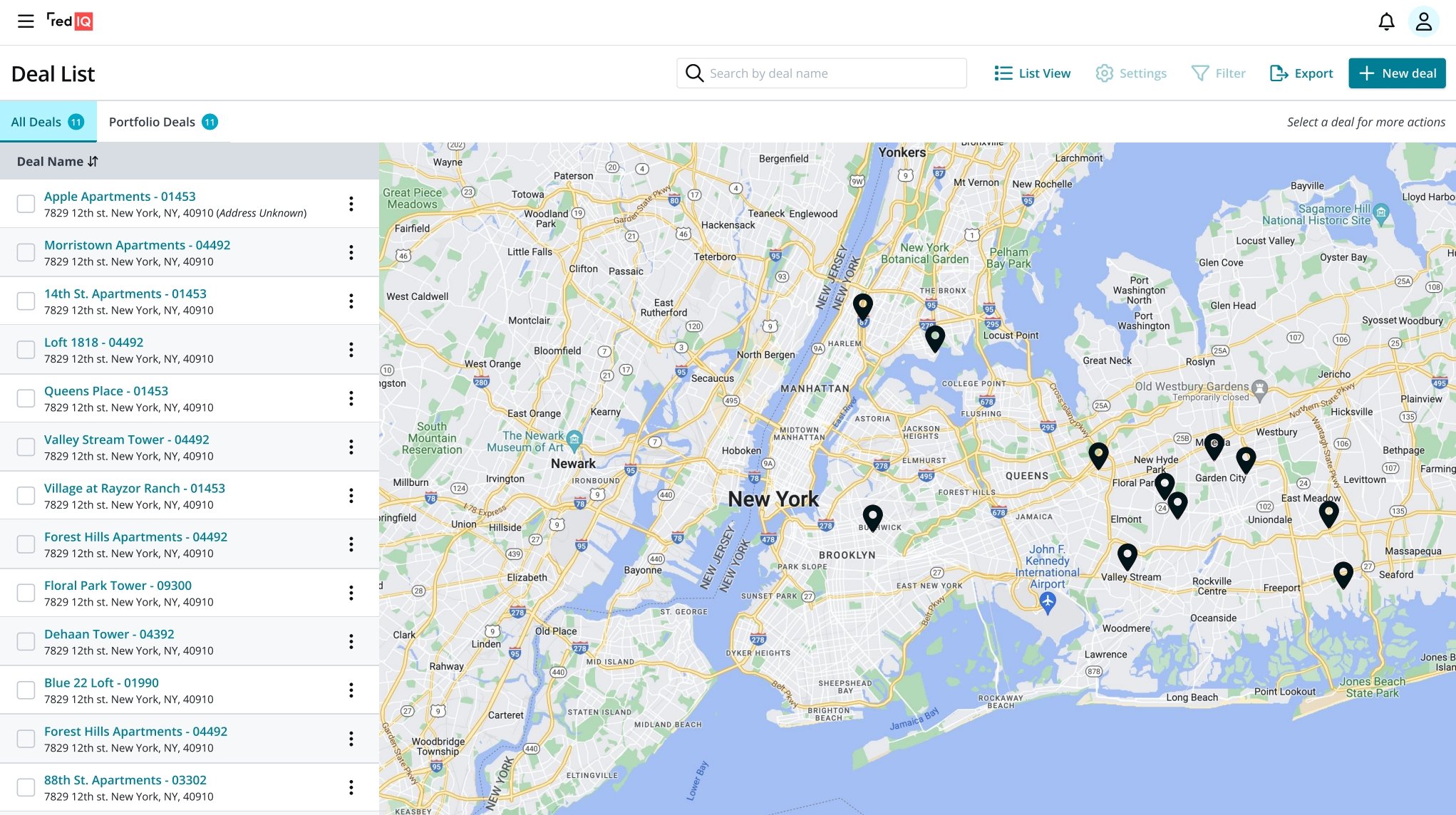Select the map pin in Bushwick
This screenshot has height=815, width=1456.
pyautogui.click(x=873, y=518)
